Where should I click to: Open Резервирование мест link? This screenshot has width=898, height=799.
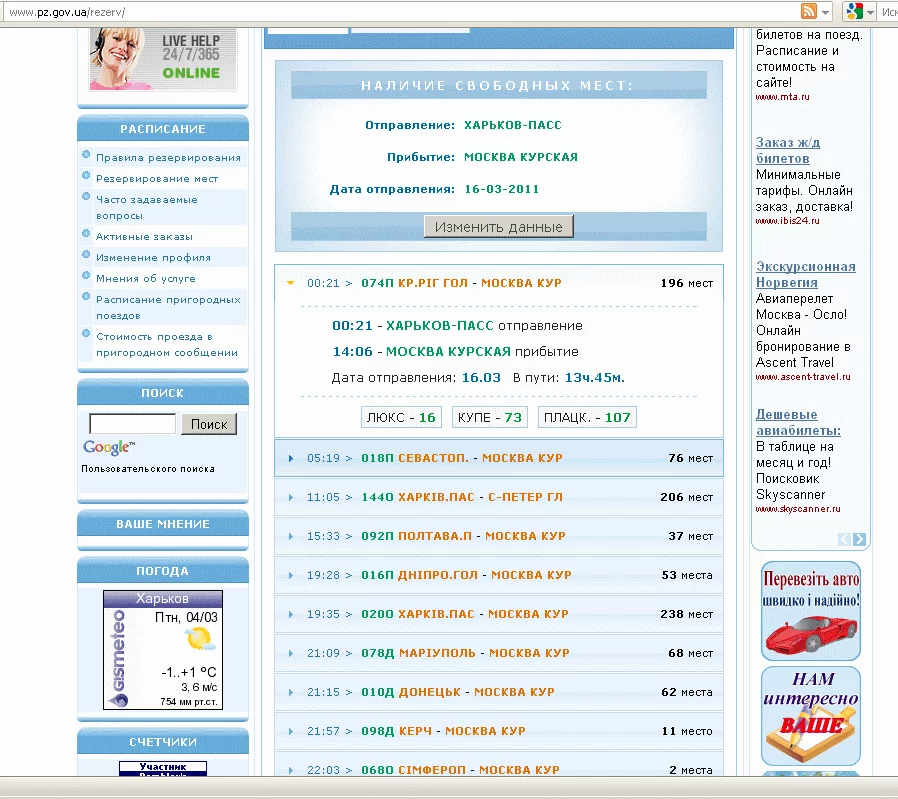[x=157, y=179]
